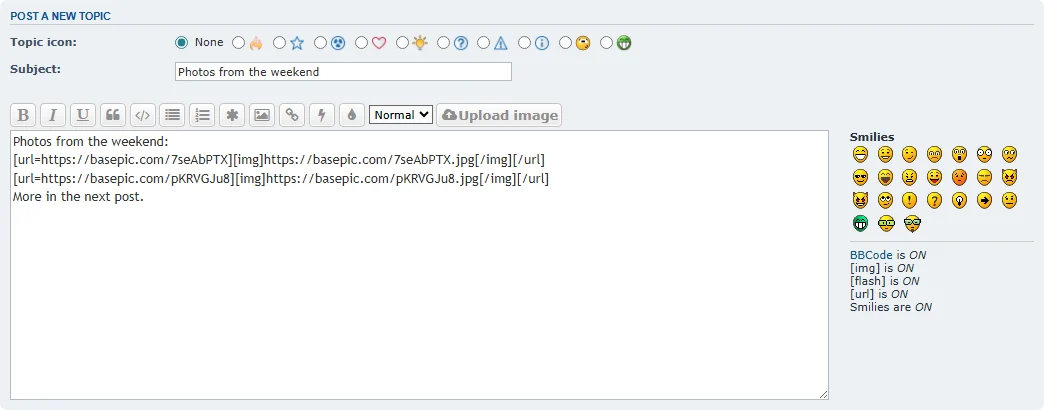Viewport: 1044px width, 410px height.
Task: Click the '[flash] is ON' status text
Action: pyautogui.click(x=885, y=281)
